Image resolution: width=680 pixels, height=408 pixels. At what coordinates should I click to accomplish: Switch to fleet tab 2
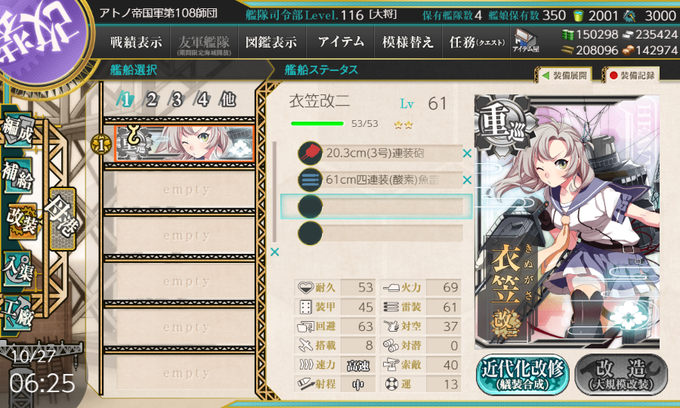(151, 100)
